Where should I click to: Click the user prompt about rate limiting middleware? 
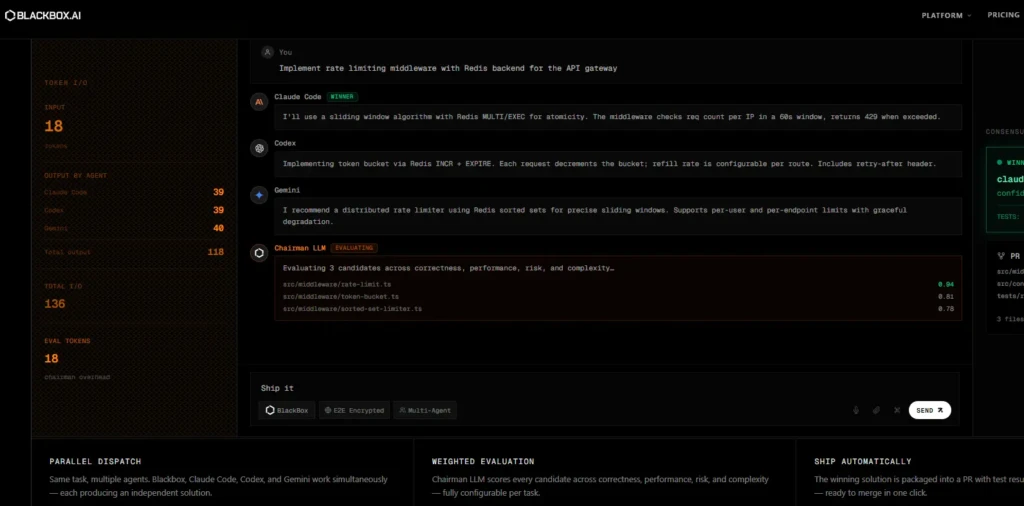(448, 68)
